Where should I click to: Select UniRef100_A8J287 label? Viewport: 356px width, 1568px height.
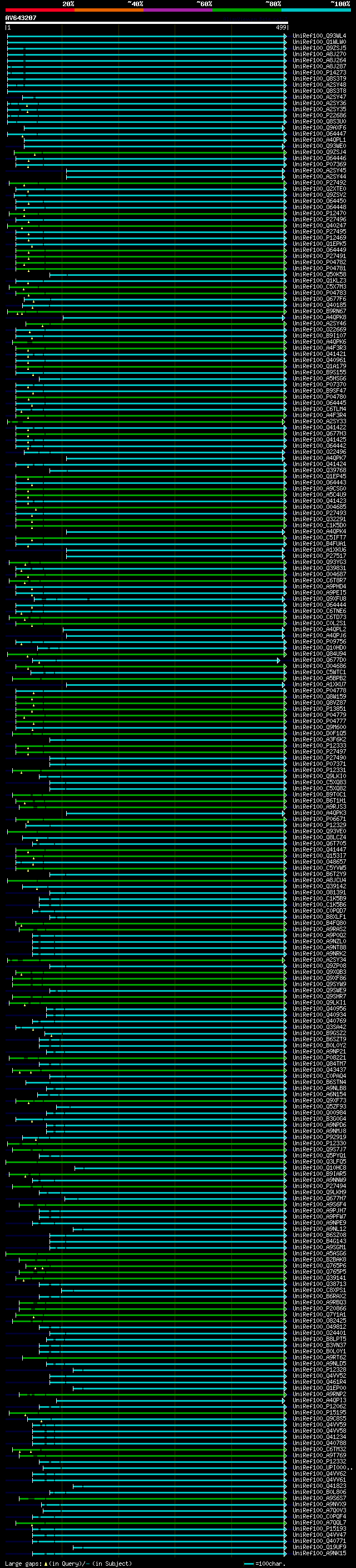coord(319,66)
